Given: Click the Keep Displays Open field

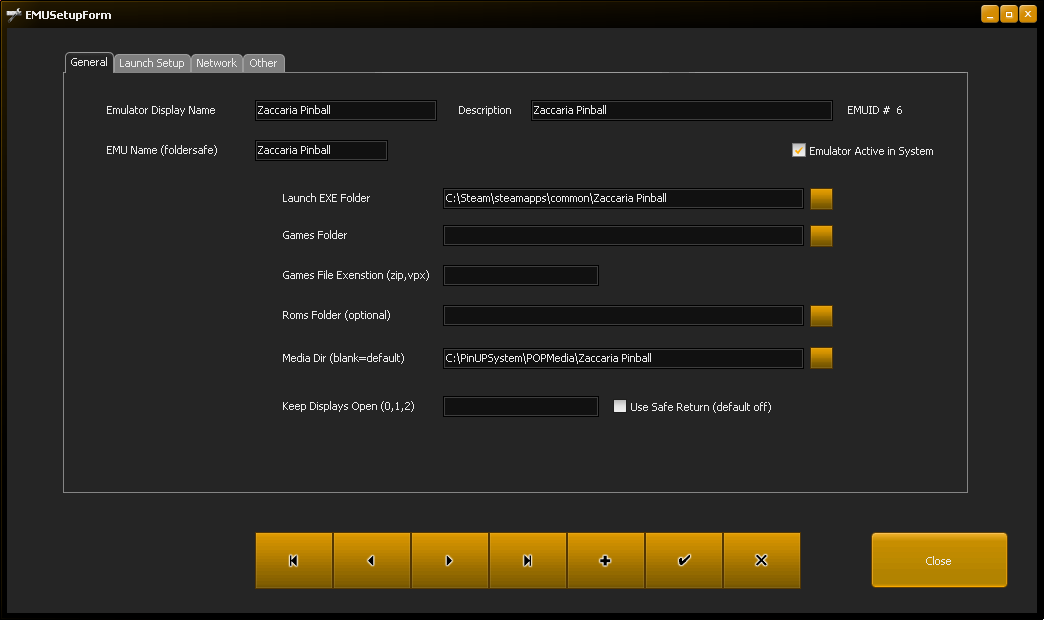Looking at the screenshot, I should click(x=520, y=407).
